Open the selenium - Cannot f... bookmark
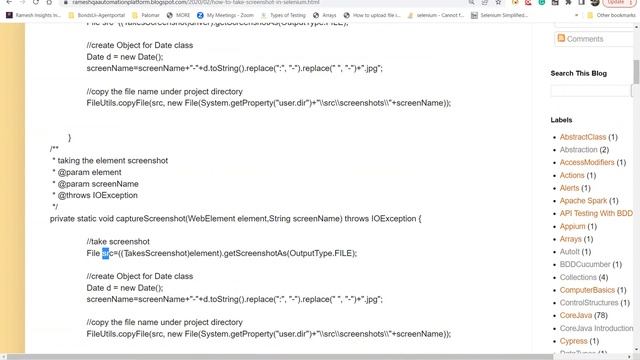 tap(436, 15)
